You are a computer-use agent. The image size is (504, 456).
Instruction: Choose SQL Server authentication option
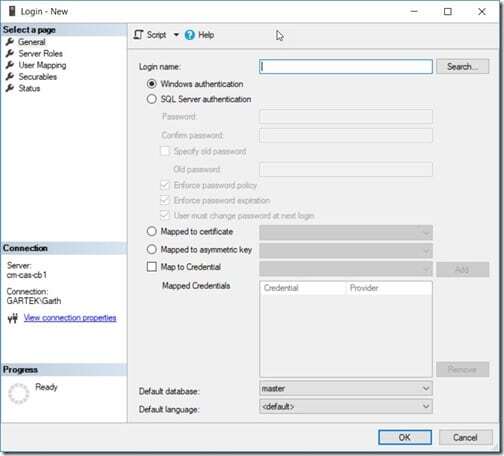pyautogui.click(x=152, y=99)
